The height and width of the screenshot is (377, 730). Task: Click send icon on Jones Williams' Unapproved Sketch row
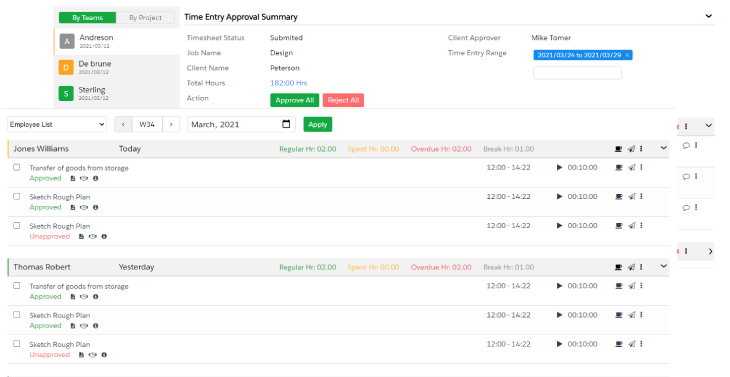[632, 226]
